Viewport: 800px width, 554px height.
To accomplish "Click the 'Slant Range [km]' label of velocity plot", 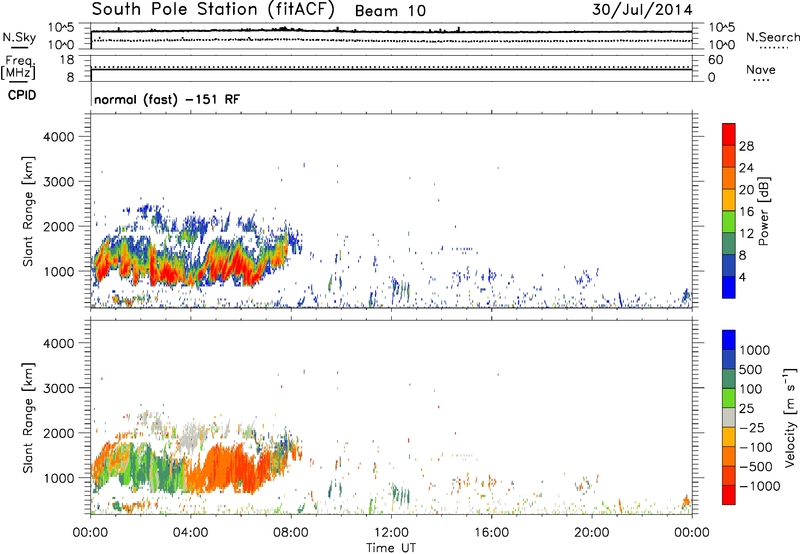I will click(x=28, y=418).
